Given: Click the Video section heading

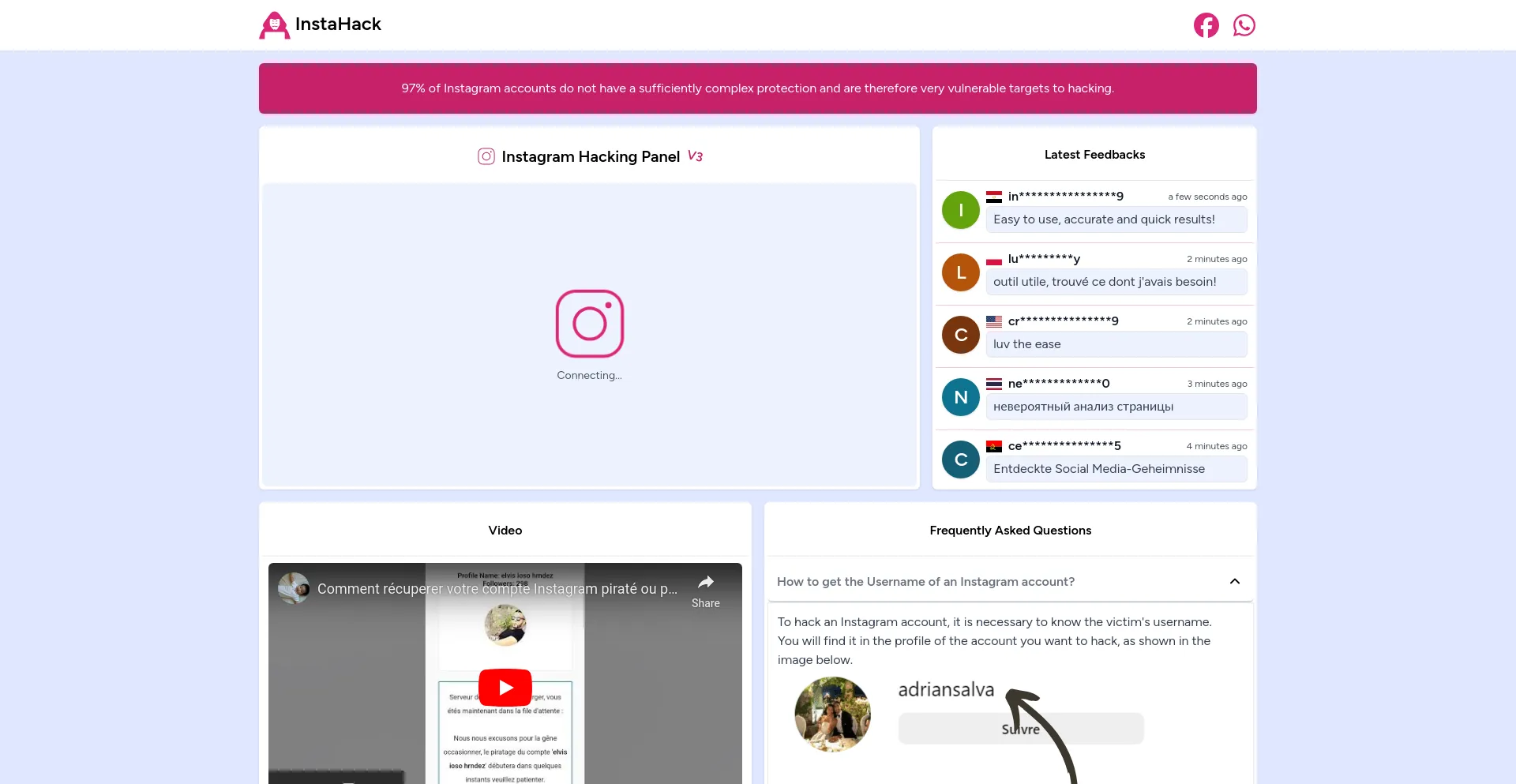Looking at the screenshot, I should pyautogui.click(x=505, y=531).
